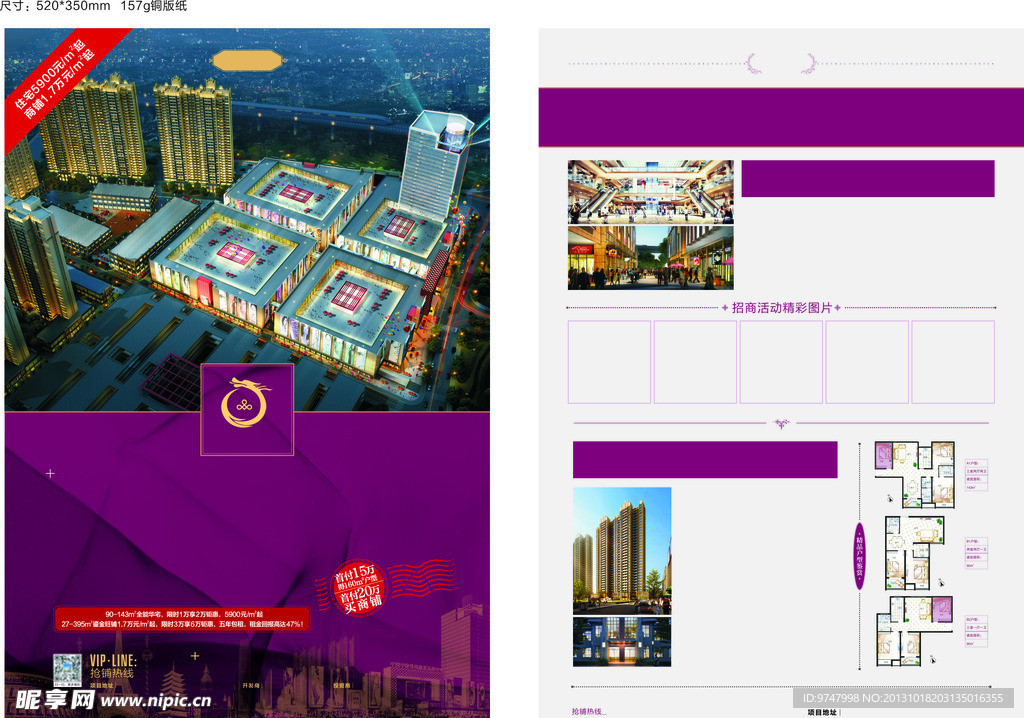This screenshot has height=718, width=1024.
Task: Select the night entrance building photo
Action: click(x=621, y=641)
